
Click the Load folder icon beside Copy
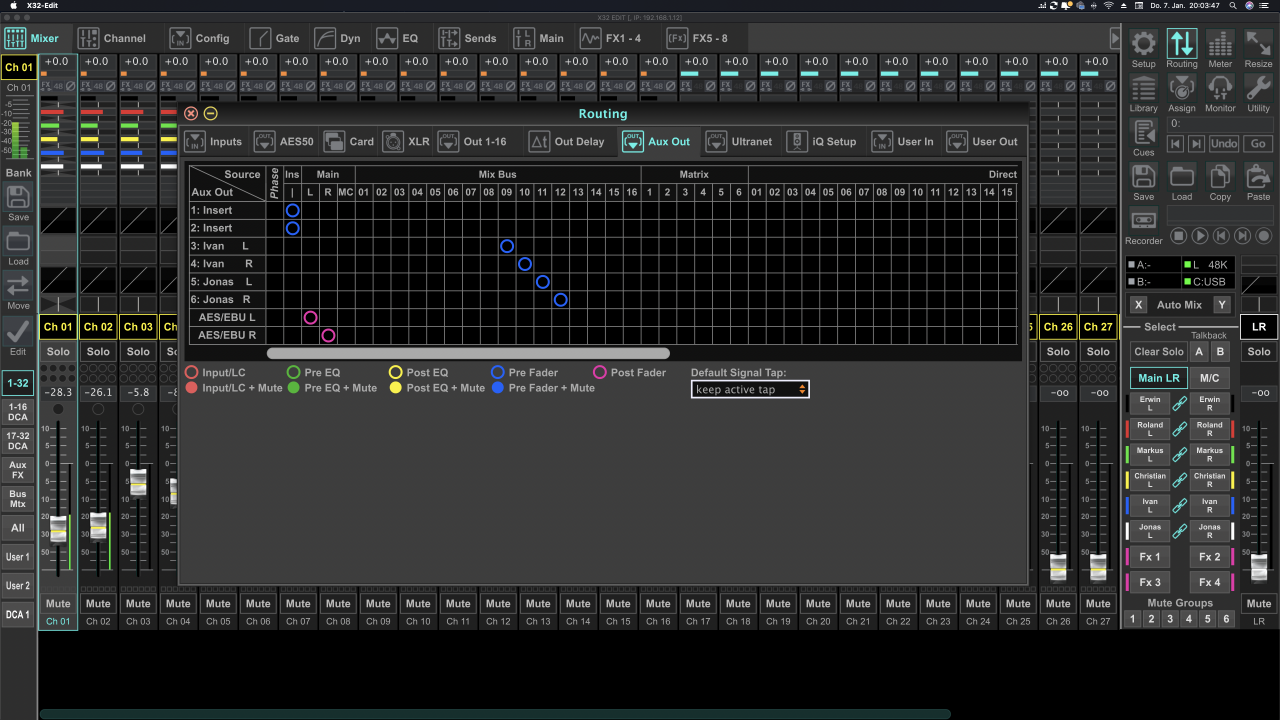(1181, 176)
